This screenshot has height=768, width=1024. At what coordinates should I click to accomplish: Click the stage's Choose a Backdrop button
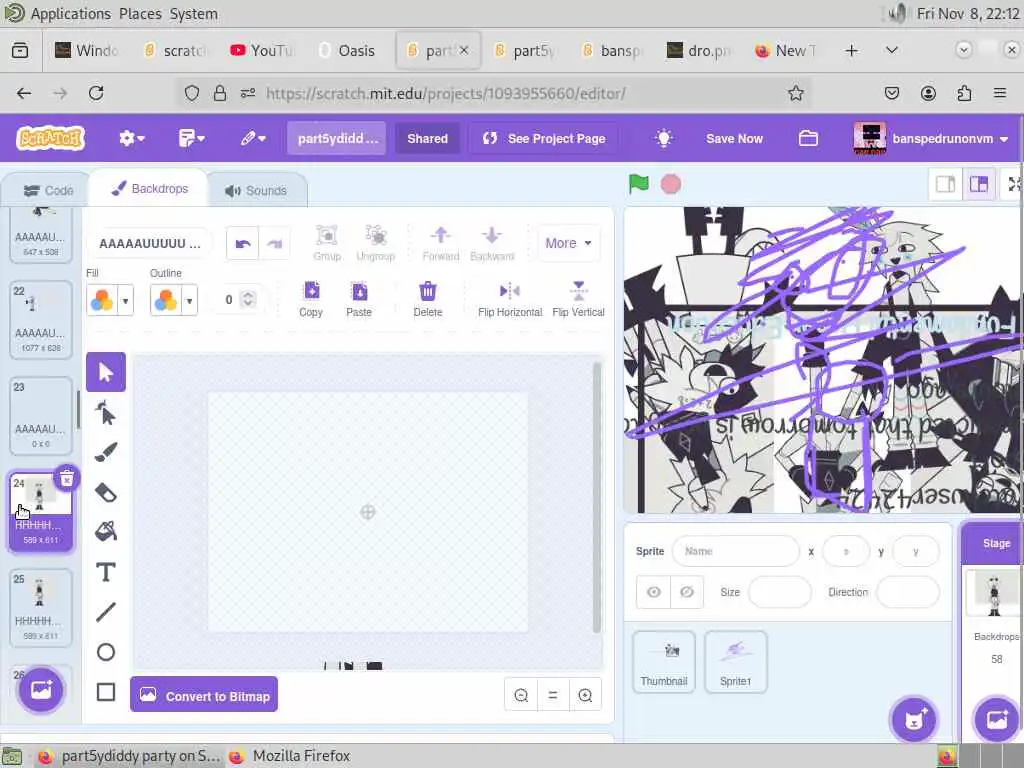point(996,720)
